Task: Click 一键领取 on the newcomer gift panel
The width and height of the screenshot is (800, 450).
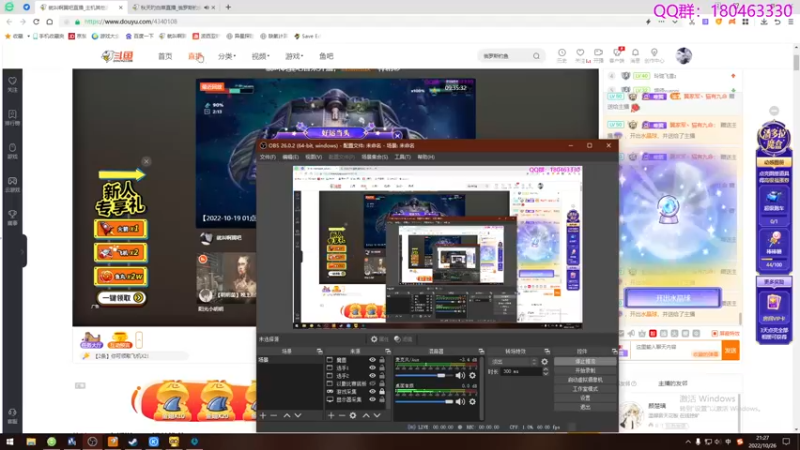Action: 121,297
